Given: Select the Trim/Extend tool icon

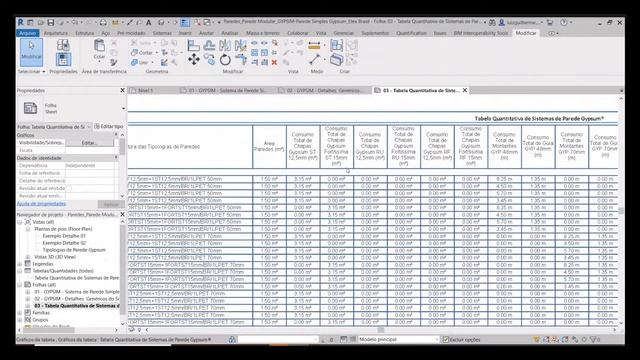Looking at the screenshot, I should (x=240, y=60).
